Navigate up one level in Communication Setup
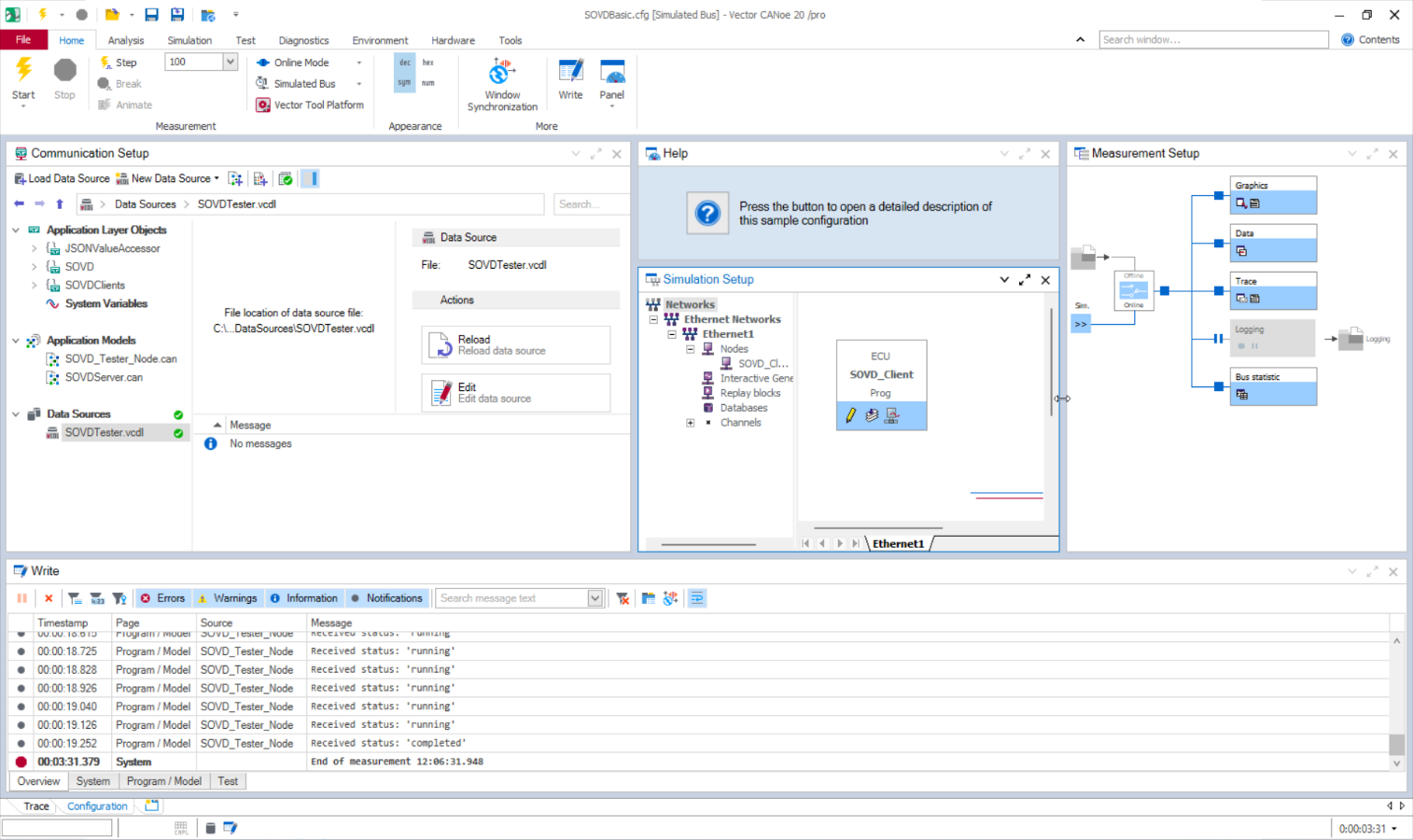The width and height of the screenshot is (1413, 840). click(x=60, y=203)
